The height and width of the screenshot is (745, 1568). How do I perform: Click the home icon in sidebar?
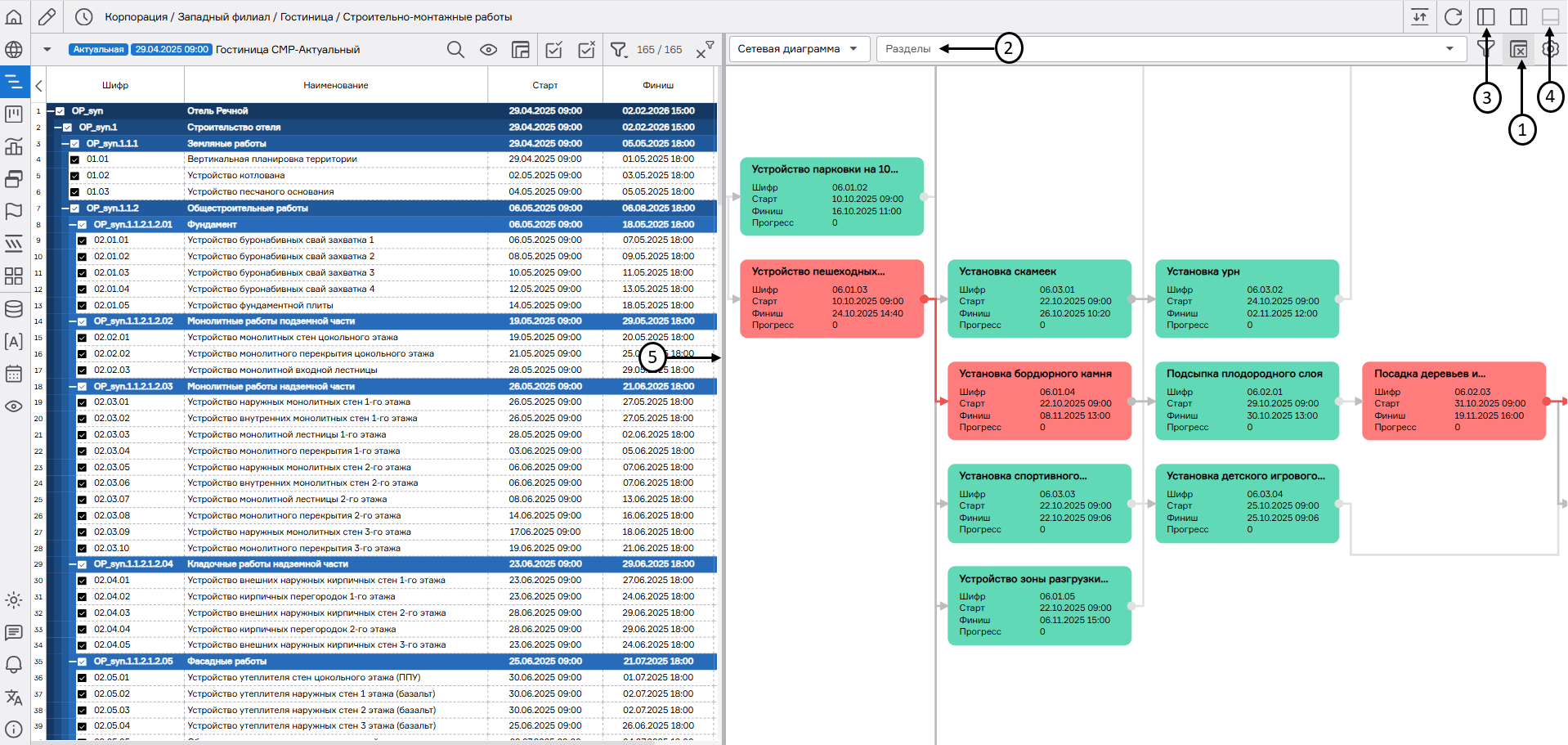click(x=14, y=16)
